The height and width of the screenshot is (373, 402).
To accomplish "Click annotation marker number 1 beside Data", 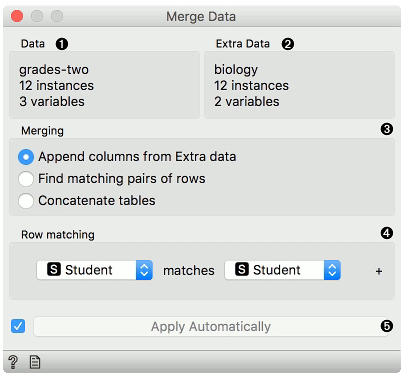I will click(x=62, y=44).
